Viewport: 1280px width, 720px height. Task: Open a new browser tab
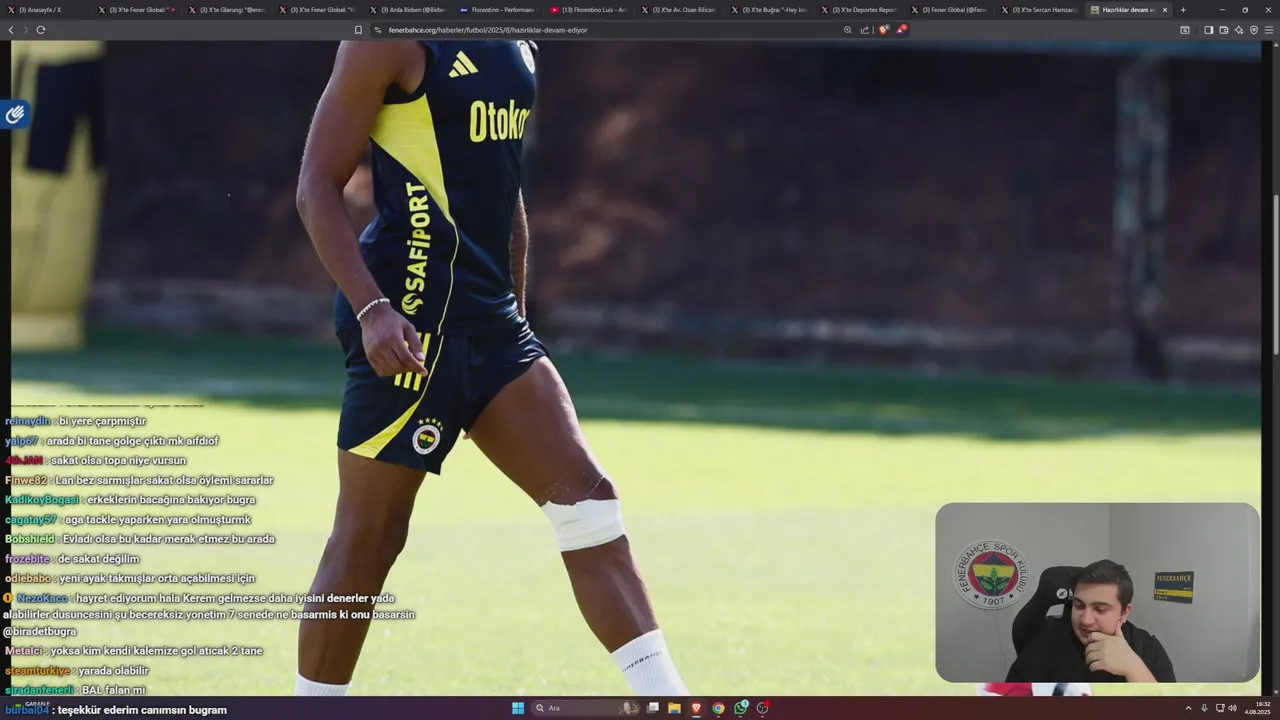pos(1183,10)
